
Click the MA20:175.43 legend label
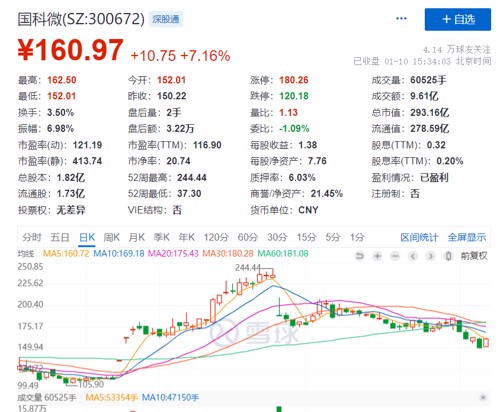(x=173, y=254)
